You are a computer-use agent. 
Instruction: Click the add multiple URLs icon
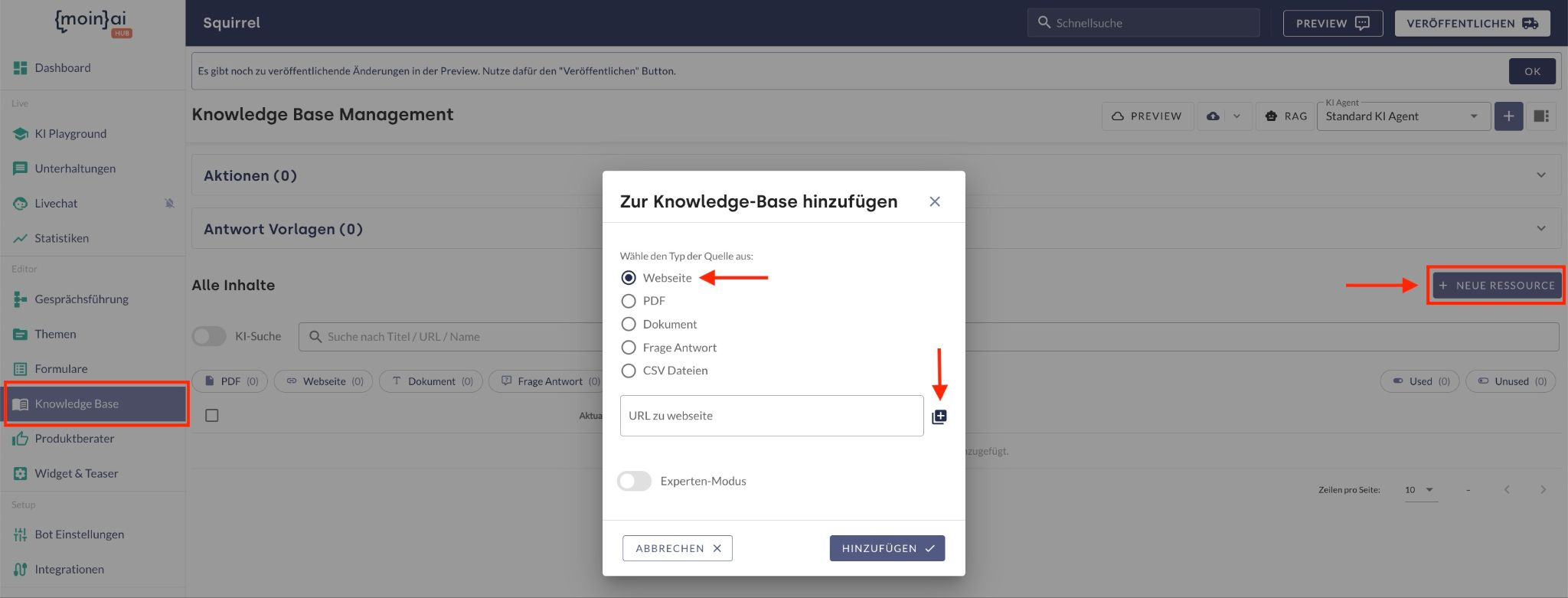click(x=939, y=417)
